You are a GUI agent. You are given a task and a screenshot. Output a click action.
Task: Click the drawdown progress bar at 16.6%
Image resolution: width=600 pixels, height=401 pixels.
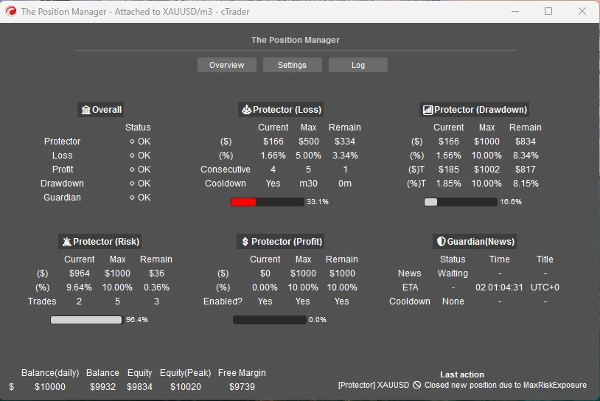[x=461, y=202]
